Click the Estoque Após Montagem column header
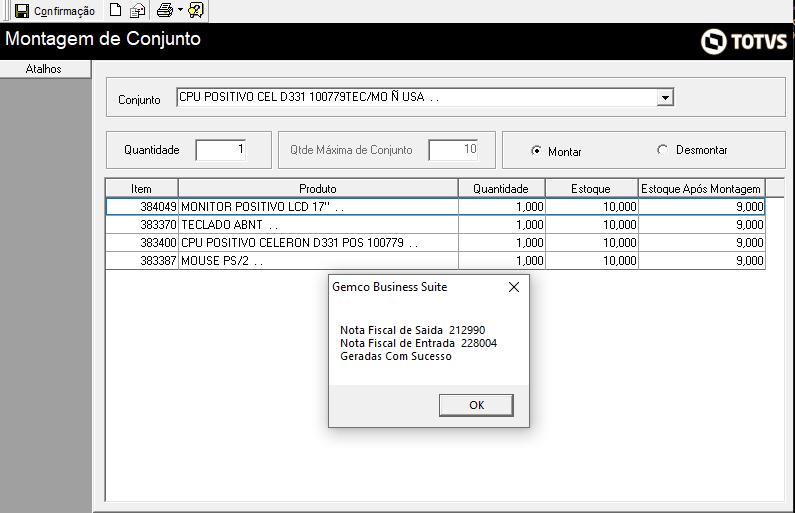 (701, 189)
